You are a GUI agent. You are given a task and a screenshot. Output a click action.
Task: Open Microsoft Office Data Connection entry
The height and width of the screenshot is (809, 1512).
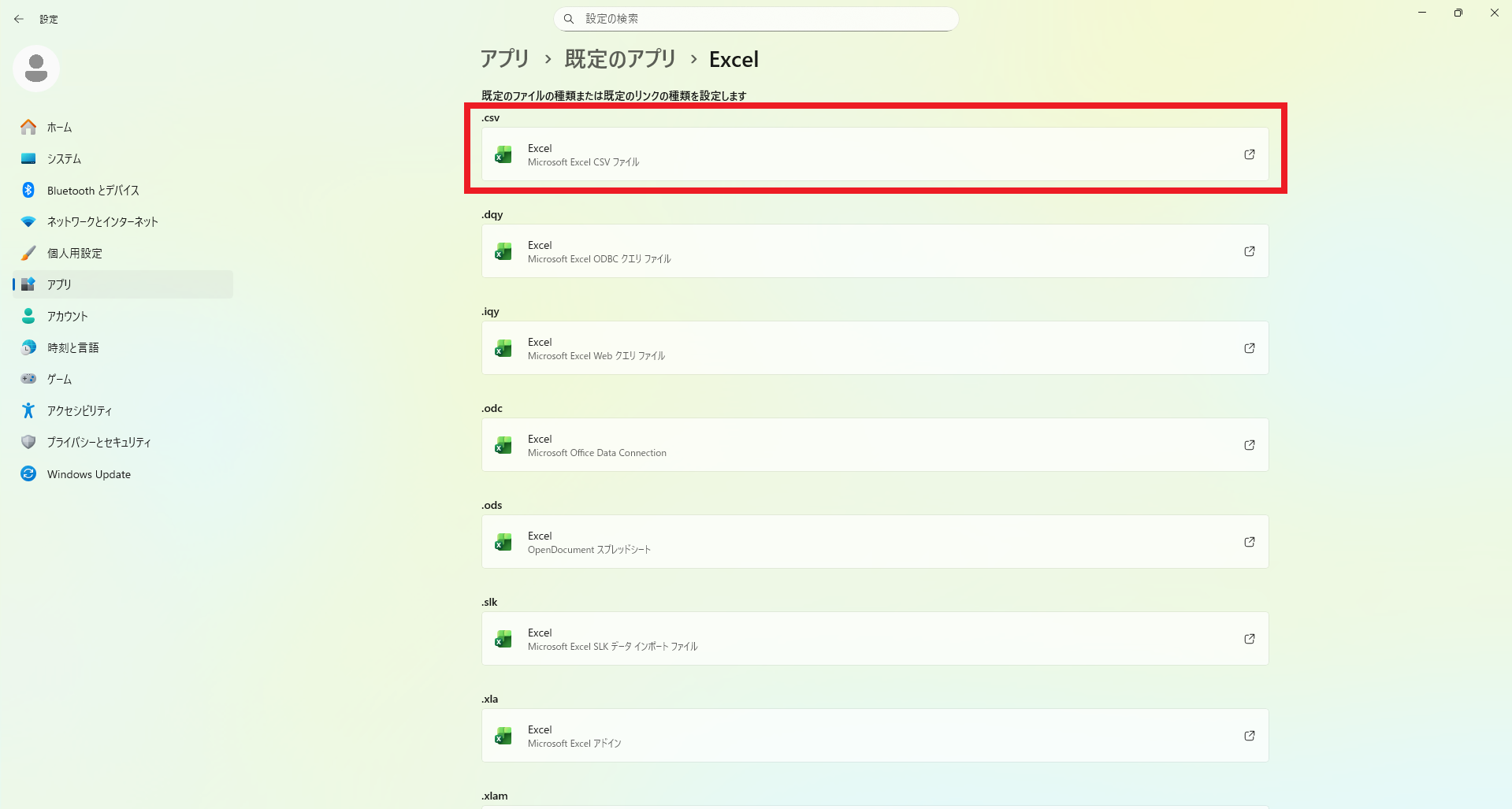click(x=875, y=445)
